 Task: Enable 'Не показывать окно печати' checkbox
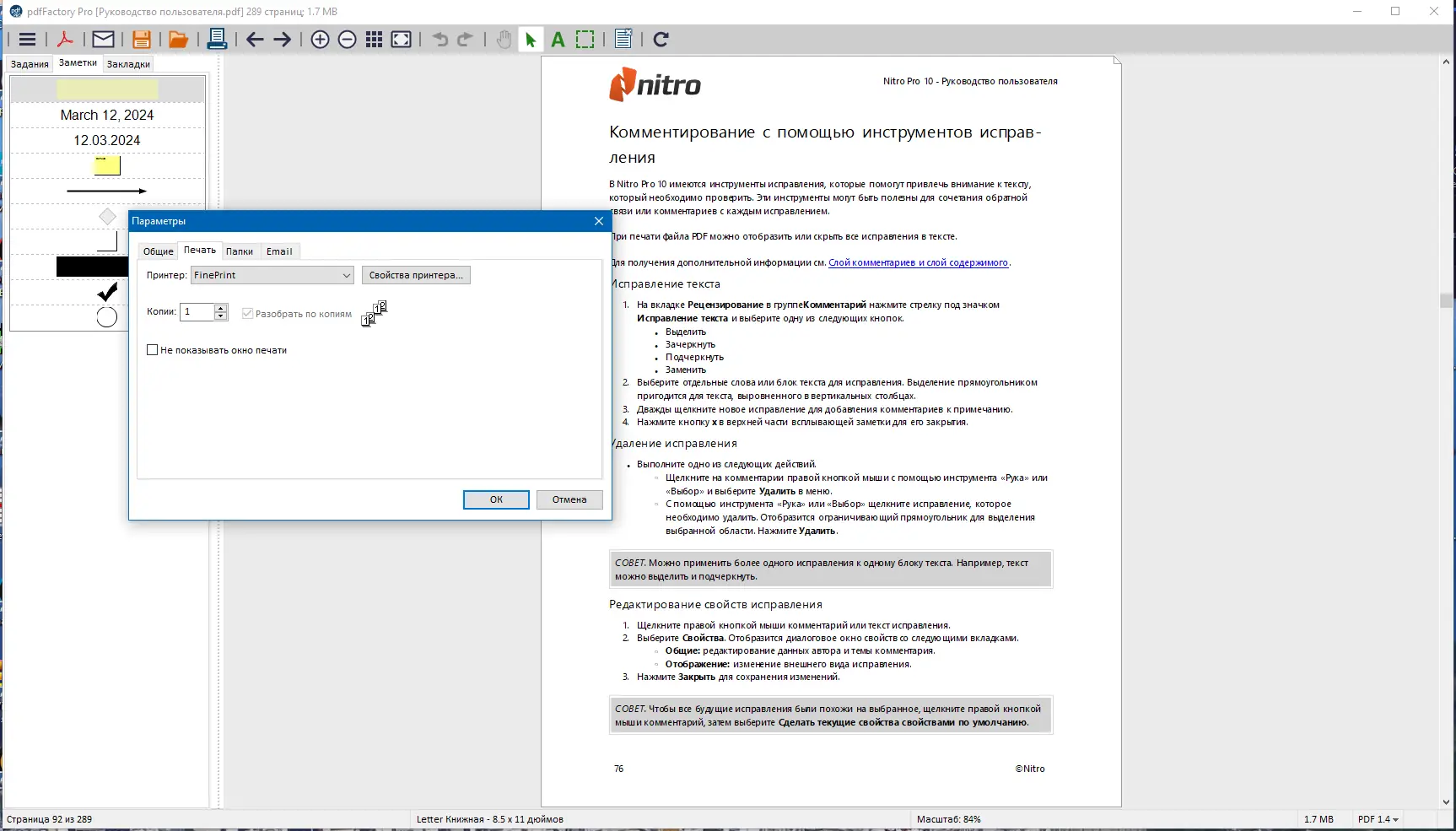152,350
